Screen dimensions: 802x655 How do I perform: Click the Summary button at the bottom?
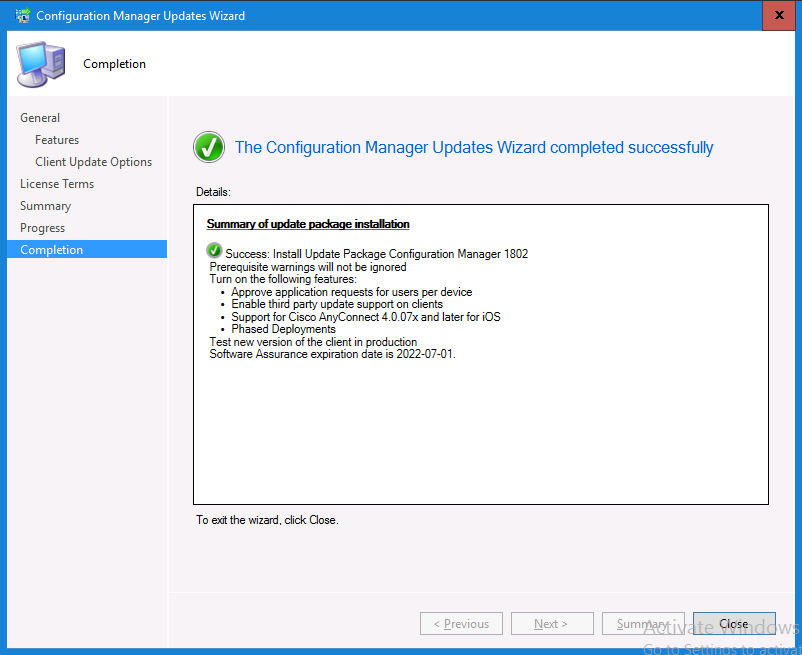point(643,624)
